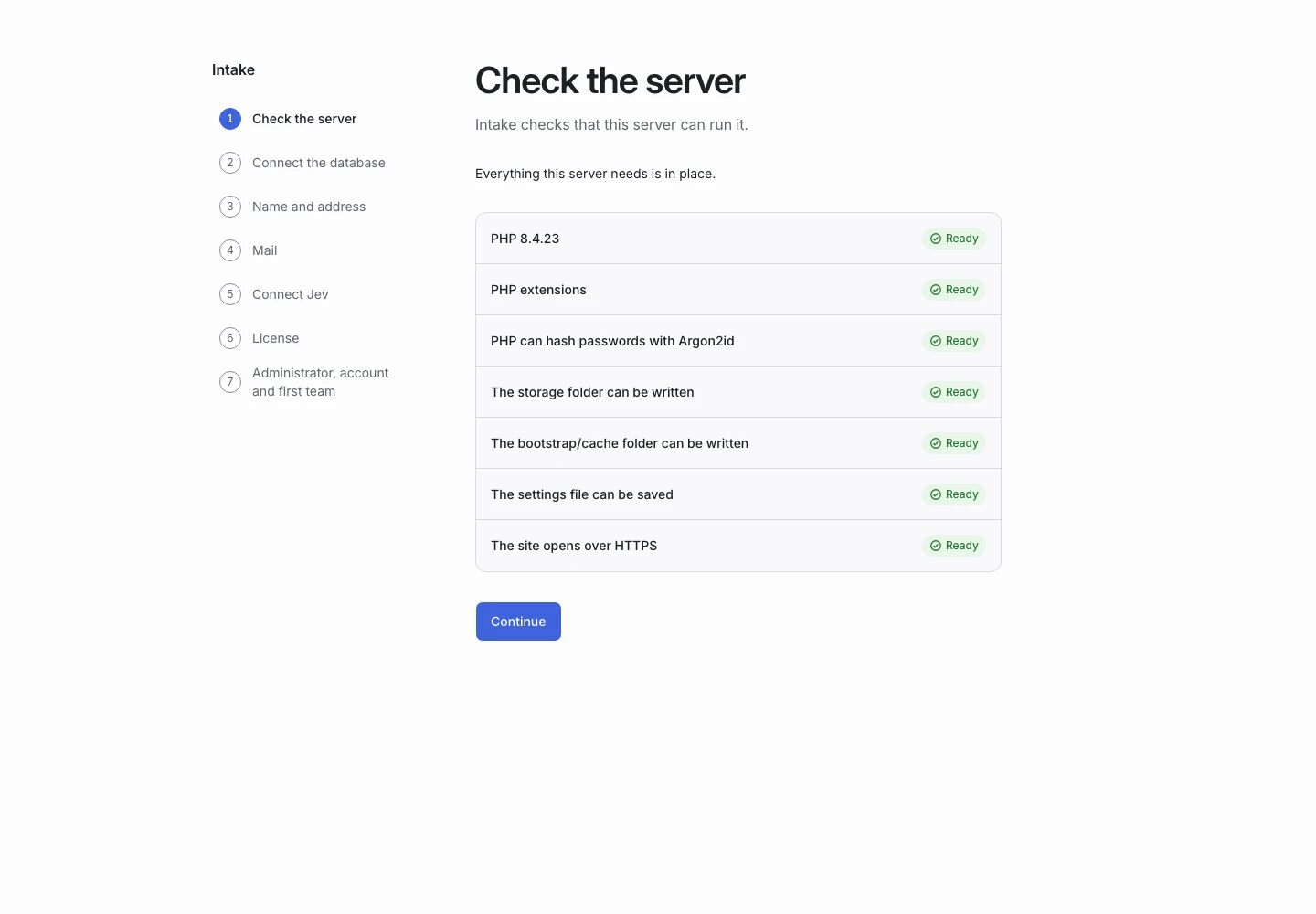Click Ready checkmark icon for PHP 8.4.23
This screenshot has height=914, width=1316.
(936, 239)
